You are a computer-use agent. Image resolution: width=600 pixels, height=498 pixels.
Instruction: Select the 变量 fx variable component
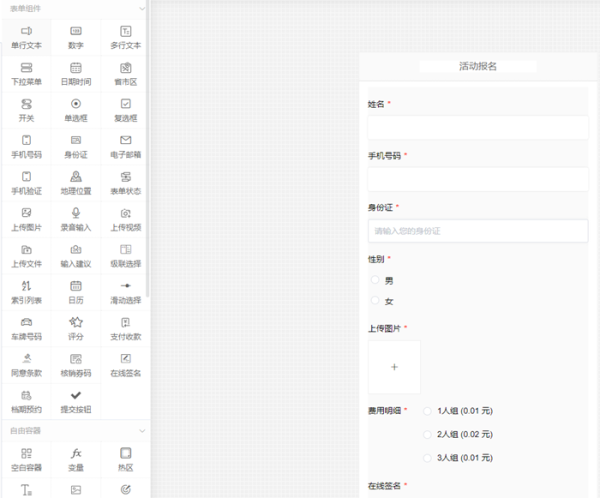[x=76, y=460]
